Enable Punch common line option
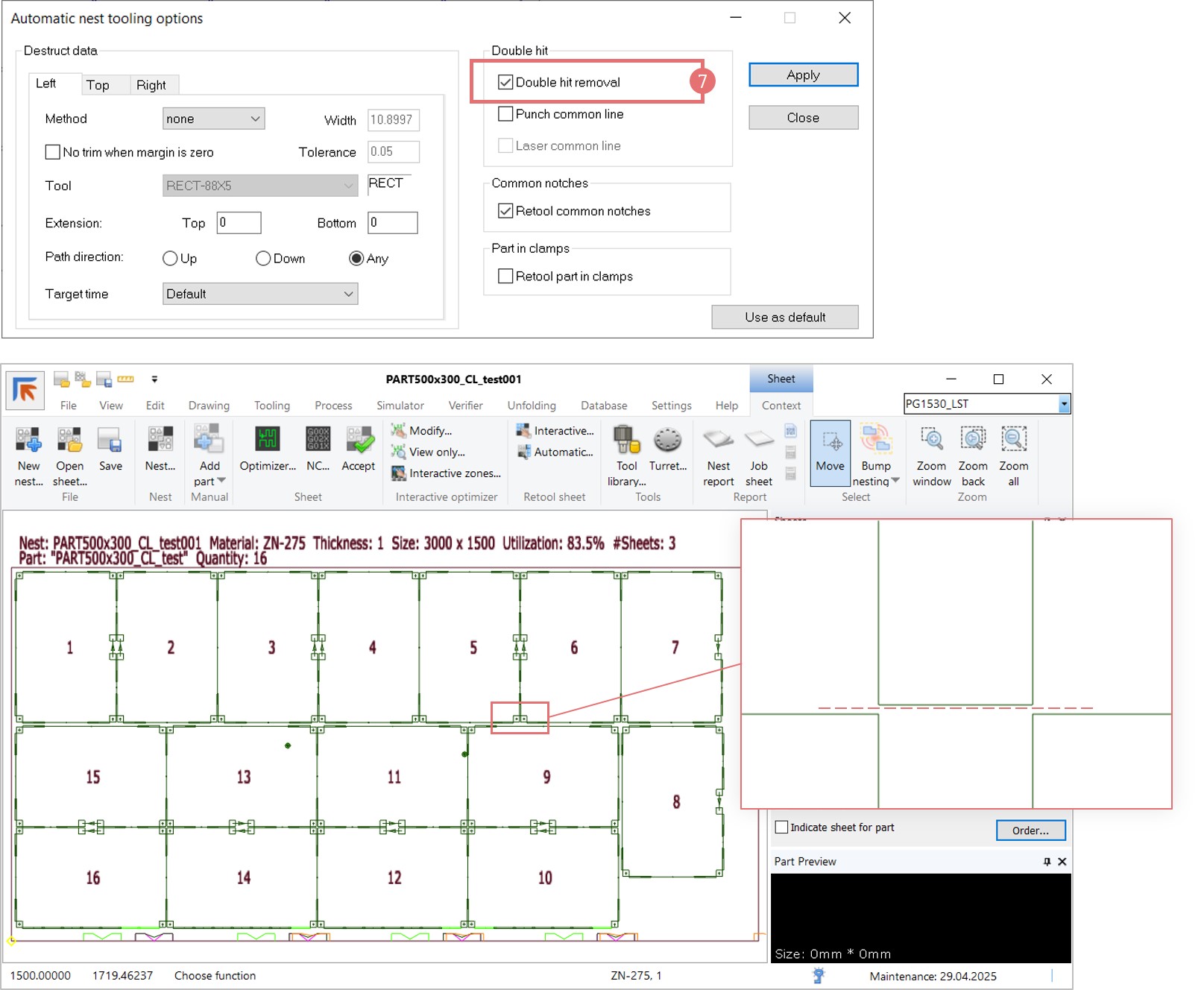Viewport: 1204px width, 990px height. point(505,114)
